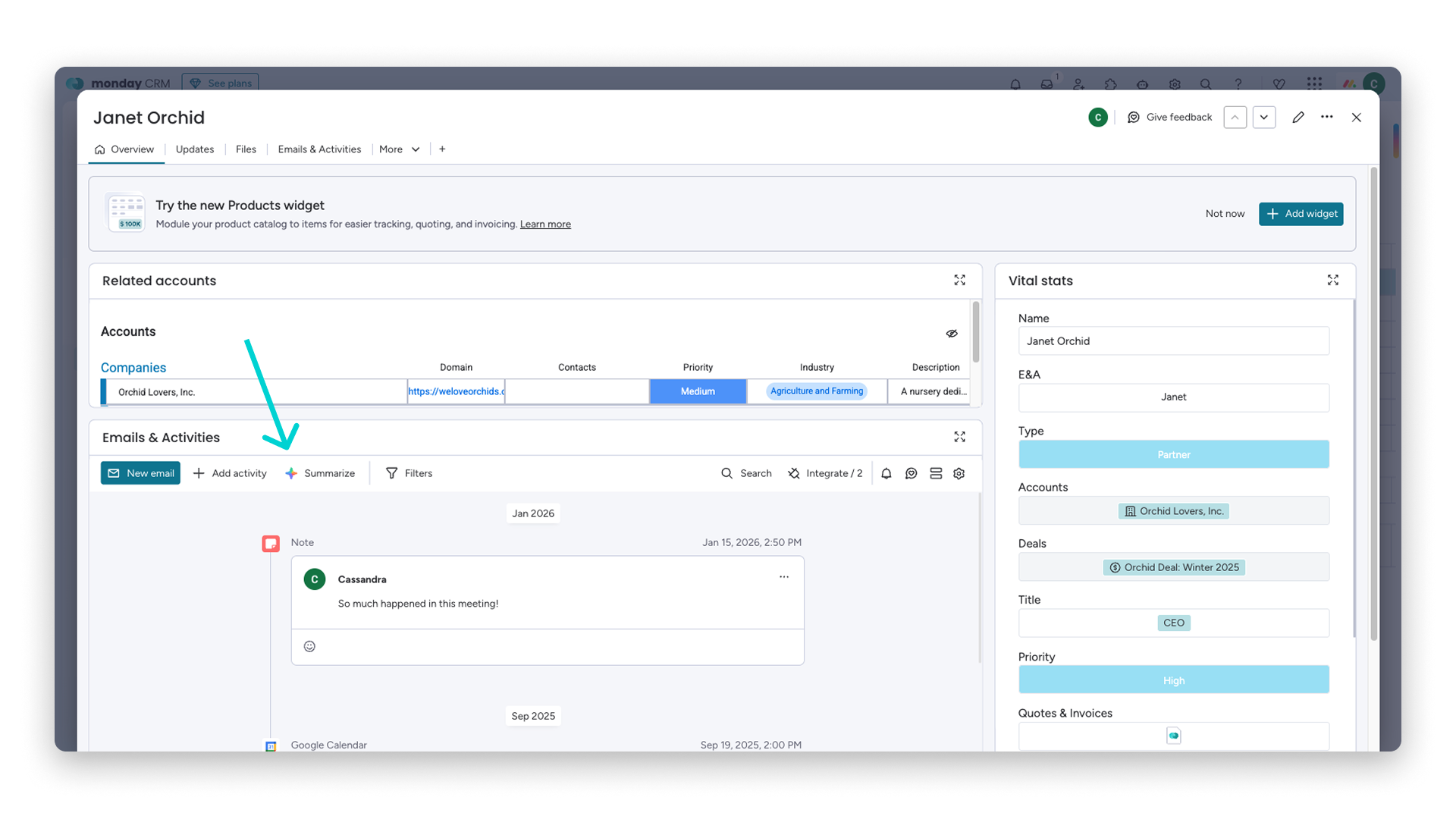Open Emails & Activities bell notifications icon

[886, 473]
